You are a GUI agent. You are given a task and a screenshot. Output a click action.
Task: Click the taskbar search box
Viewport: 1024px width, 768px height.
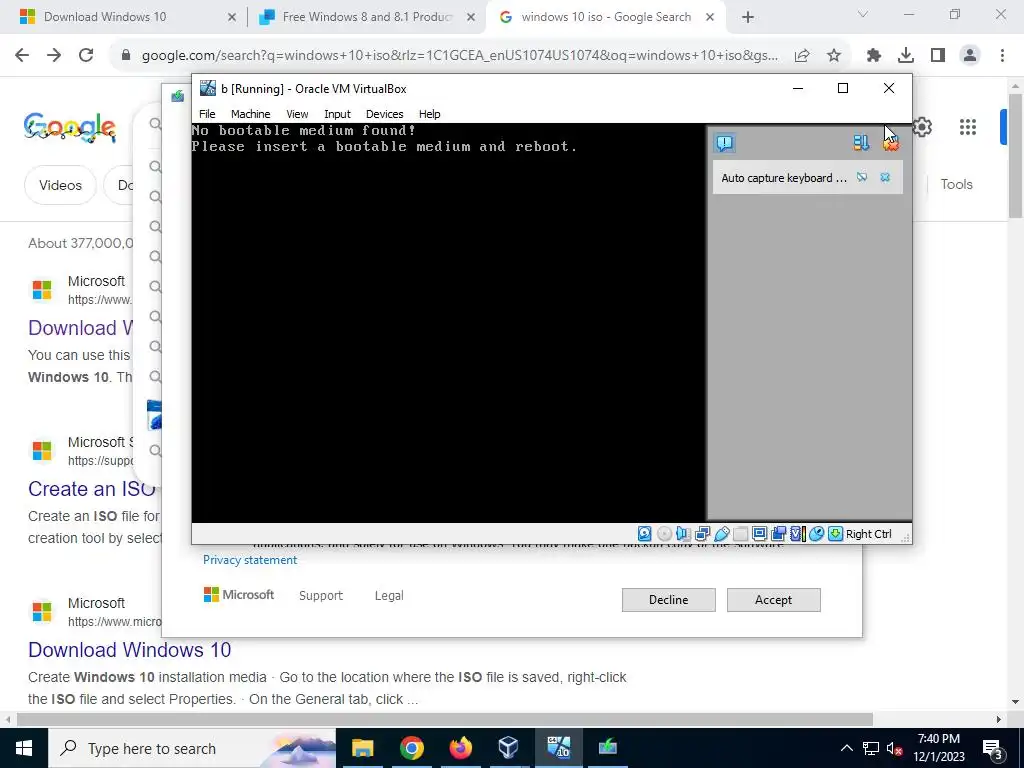[x=191, y=748]
